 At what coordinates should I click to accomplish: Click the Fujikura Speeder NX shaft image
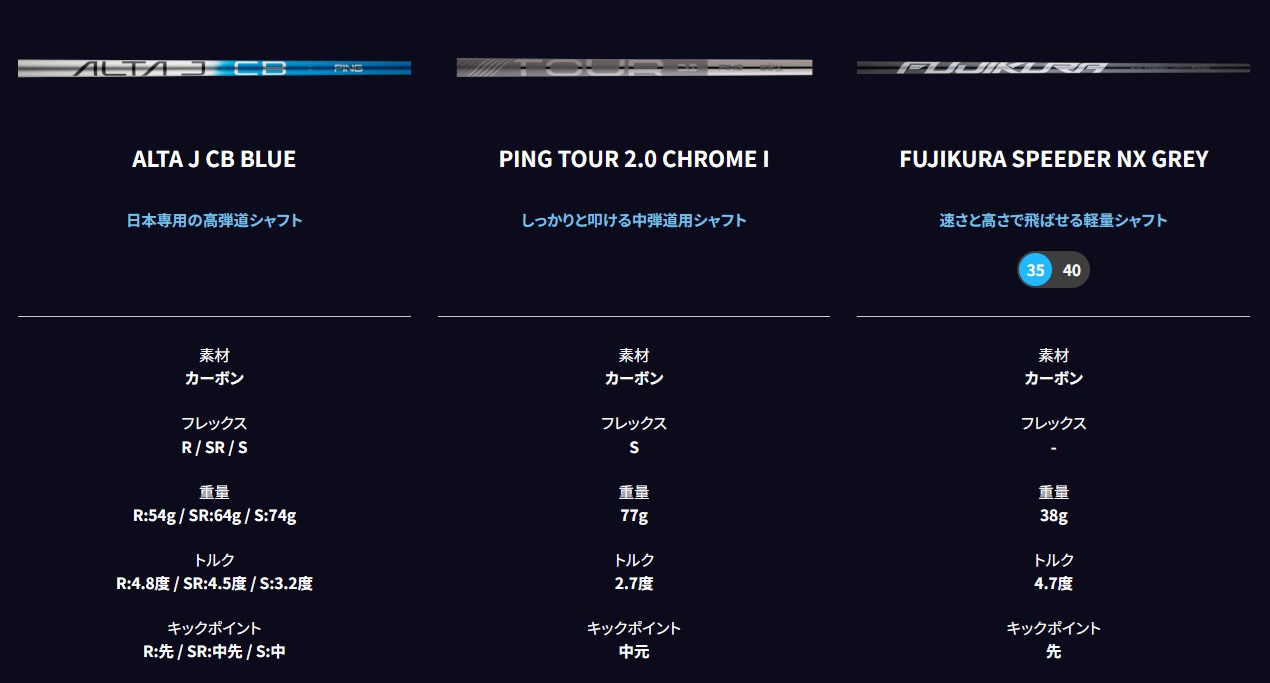[x=1053, y=68]
